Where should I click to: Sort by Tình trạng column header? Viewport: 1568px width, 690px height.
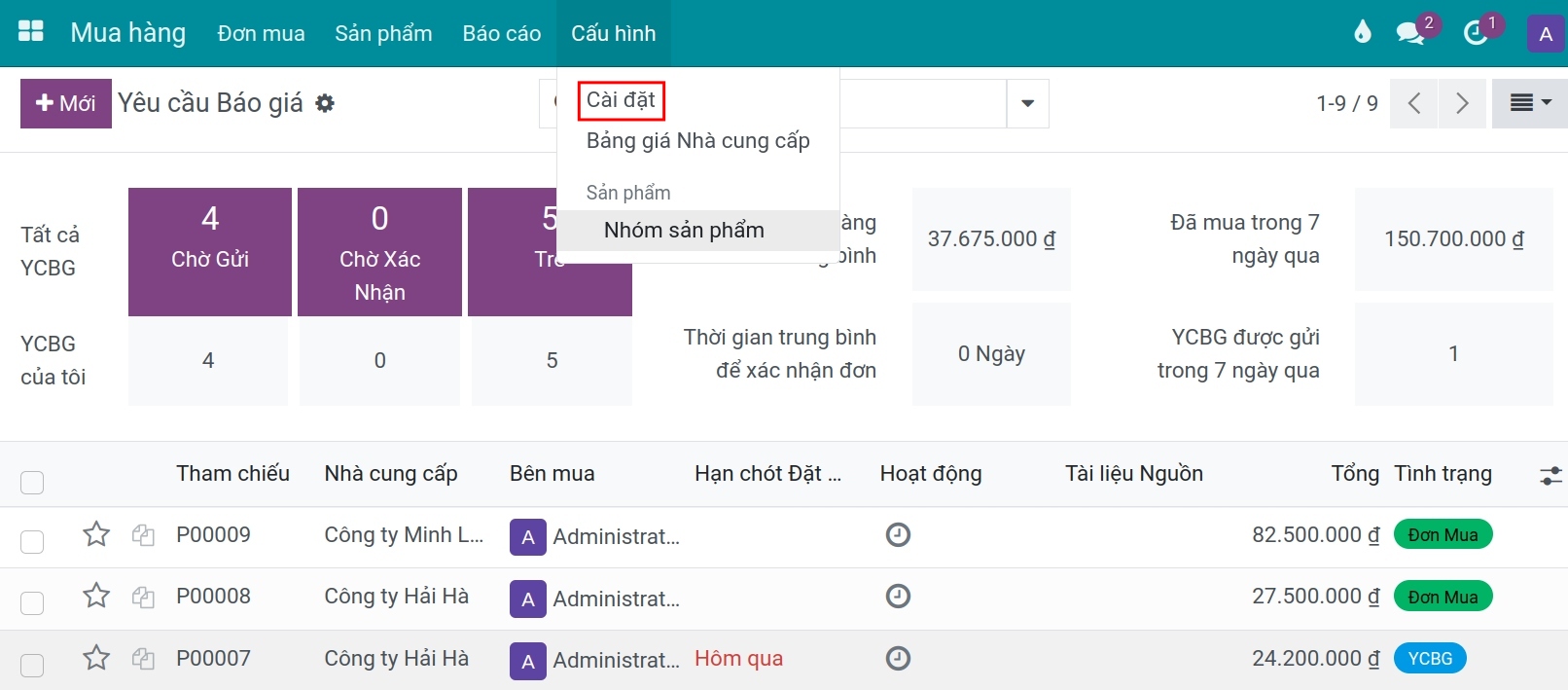1443,474
